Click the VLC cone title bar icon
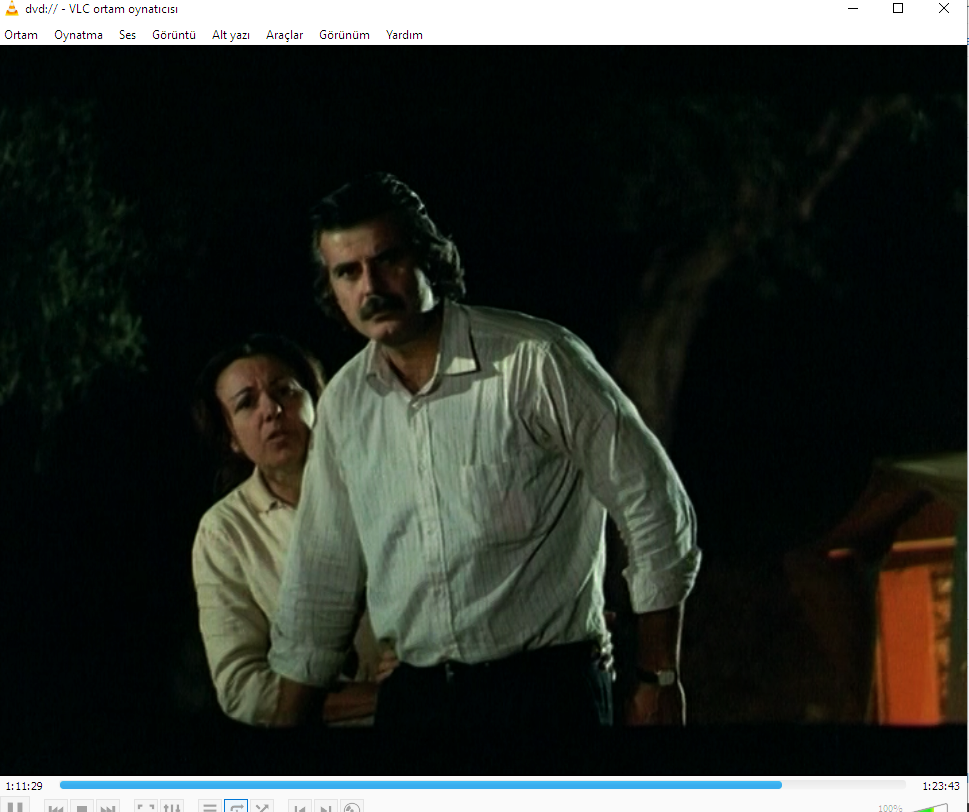Viewport: 969px width, 812px height. tap(12, 9)
